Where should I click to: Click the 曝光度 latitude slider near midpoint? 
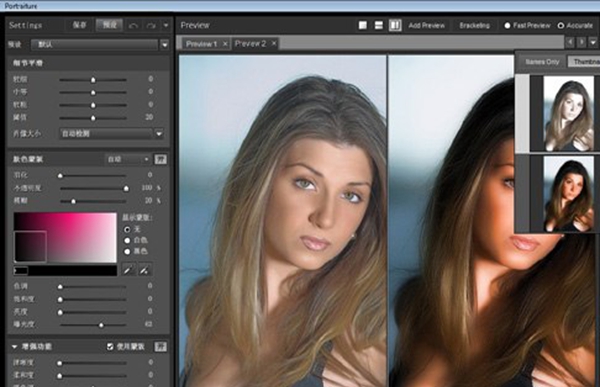pos(93,325)
